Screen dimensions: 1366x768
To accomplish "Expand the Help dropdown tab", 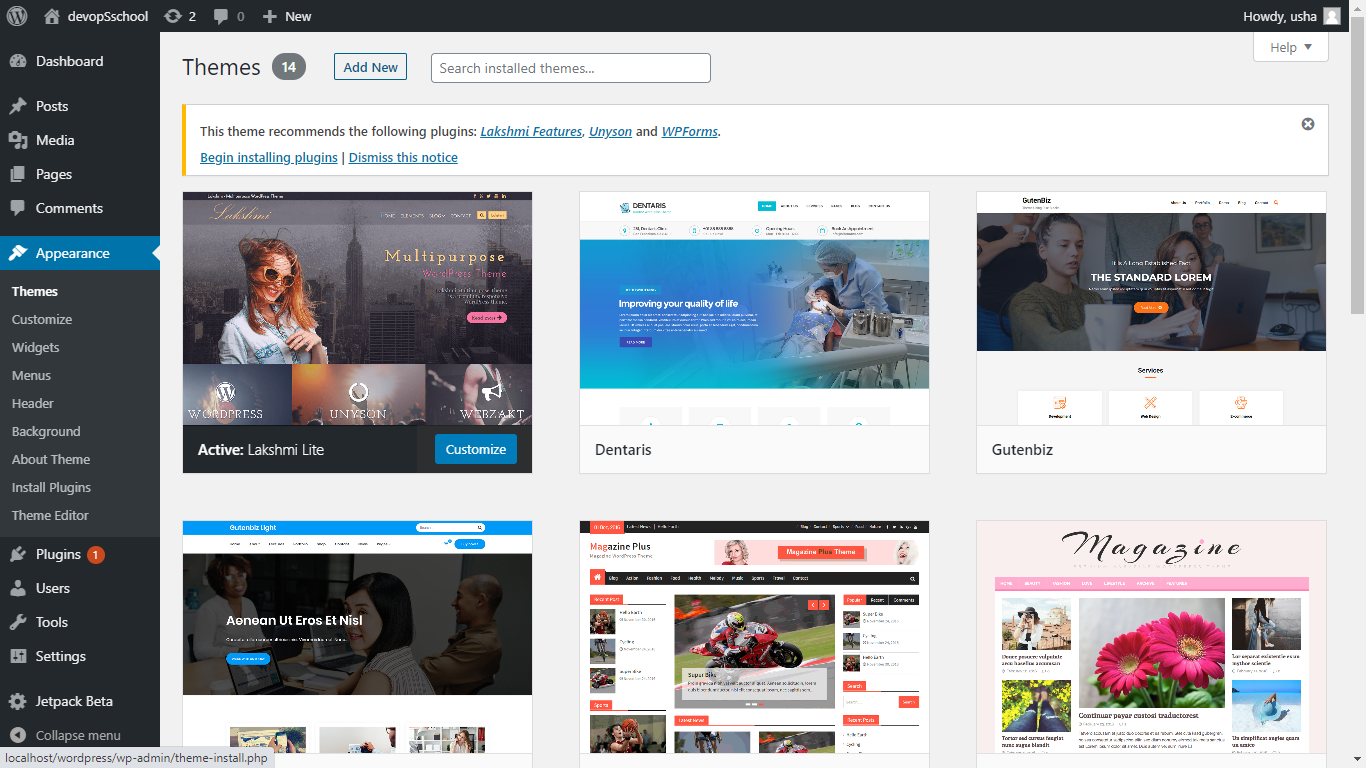I will [x=1290, y=47].
